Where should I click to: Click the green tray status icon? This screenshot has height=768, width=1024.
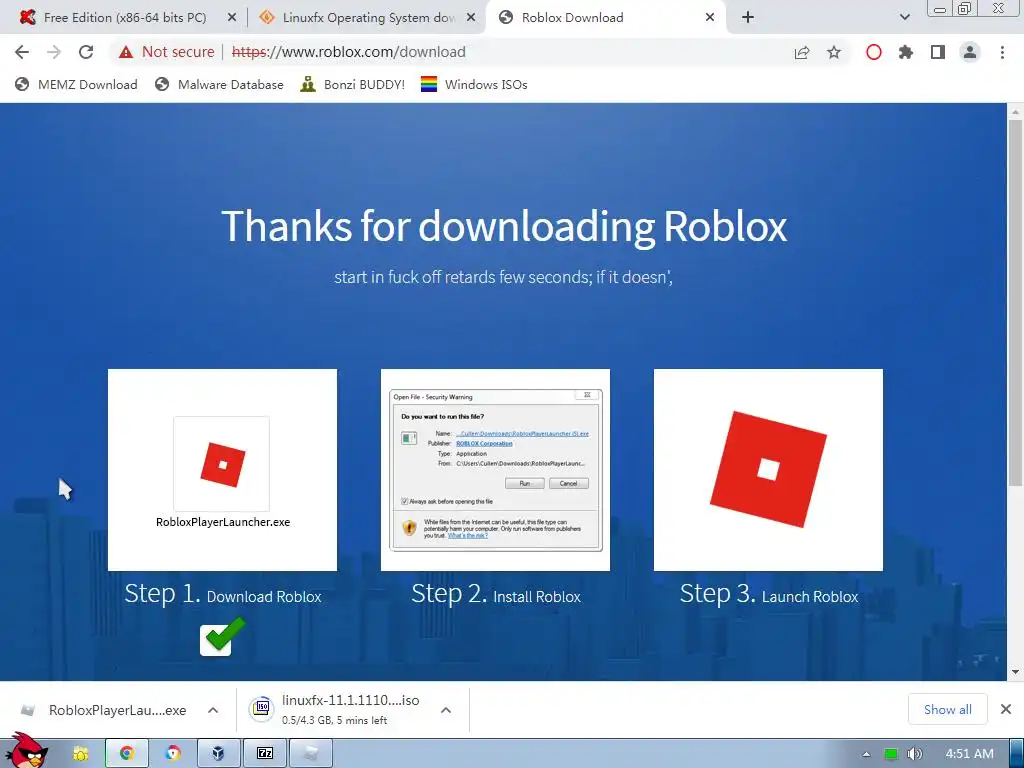(891, 754)
